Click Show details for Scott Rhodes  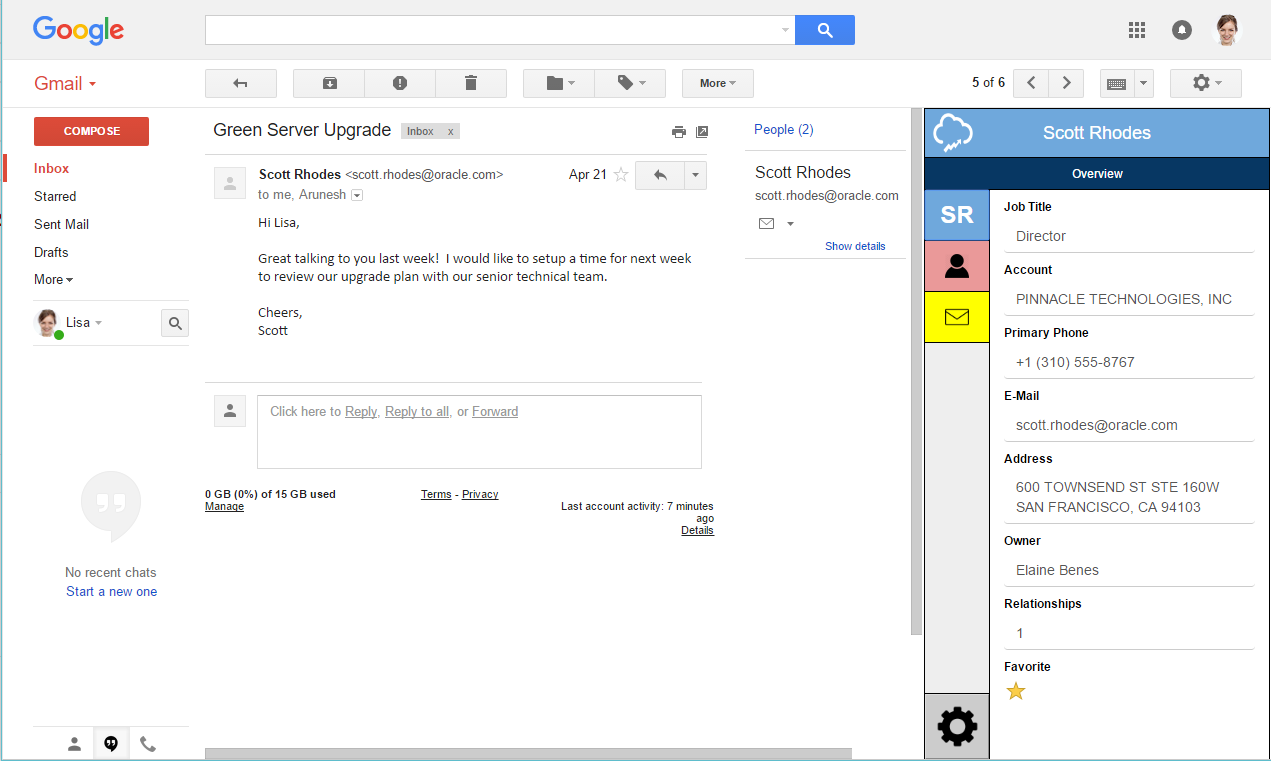pos(855,246)
